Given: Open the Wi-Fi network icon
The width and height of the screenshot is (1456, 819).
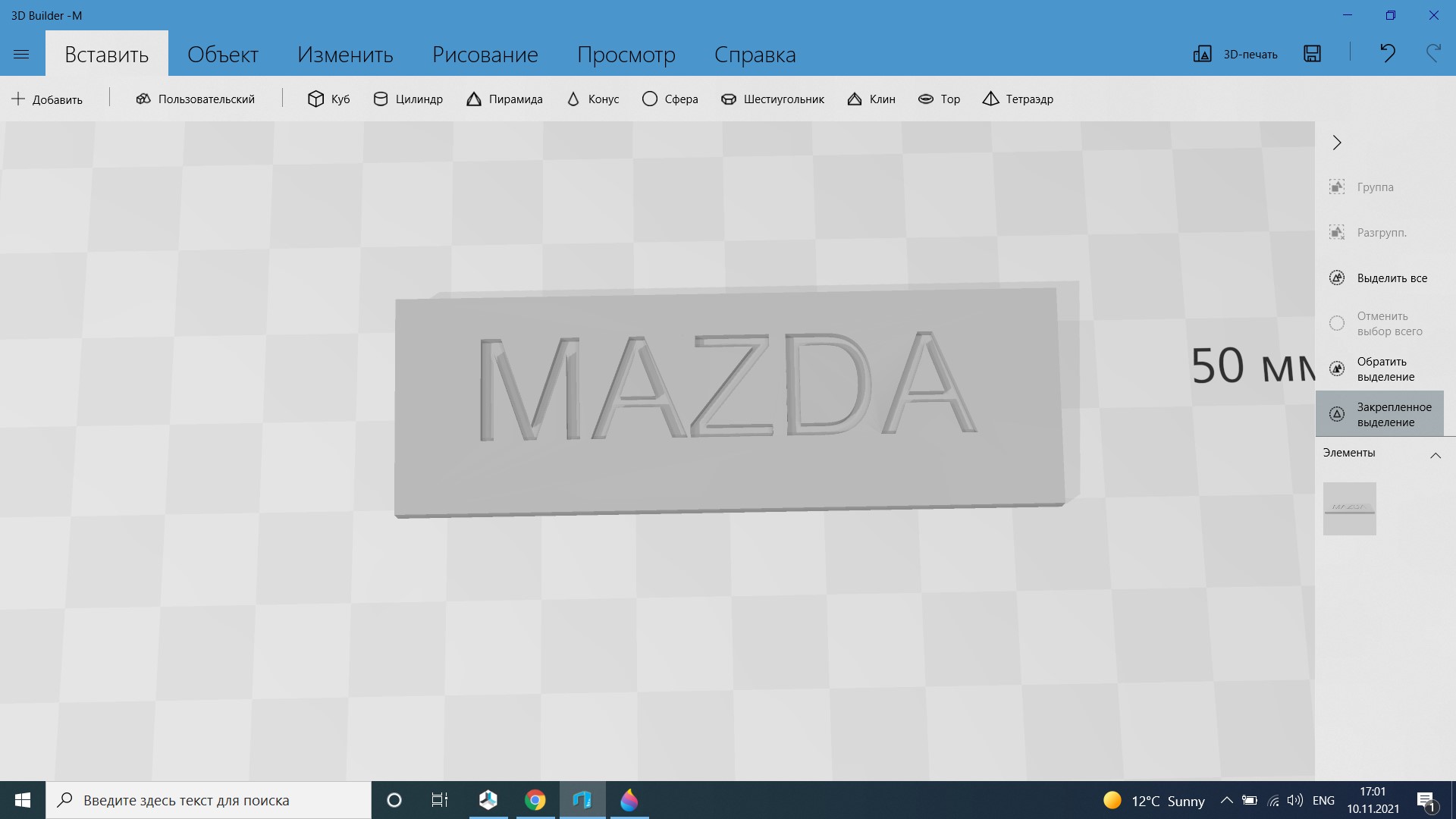Looking at the screenshot, I should 1273,800.
